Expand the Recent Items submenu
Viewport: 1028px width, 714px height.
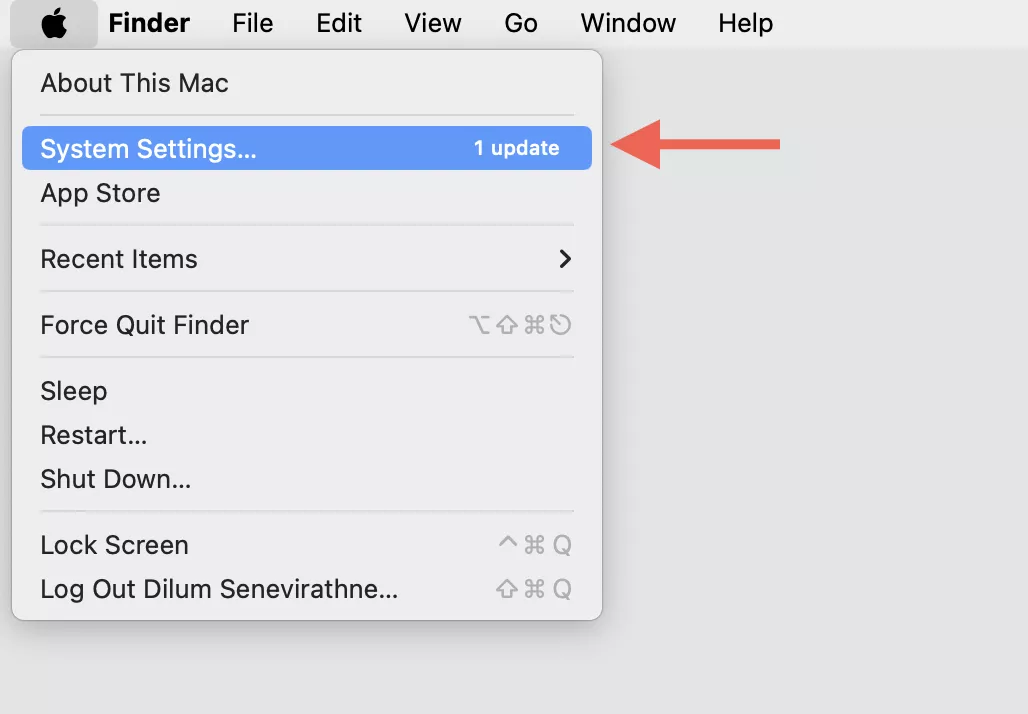click(307, 259)
